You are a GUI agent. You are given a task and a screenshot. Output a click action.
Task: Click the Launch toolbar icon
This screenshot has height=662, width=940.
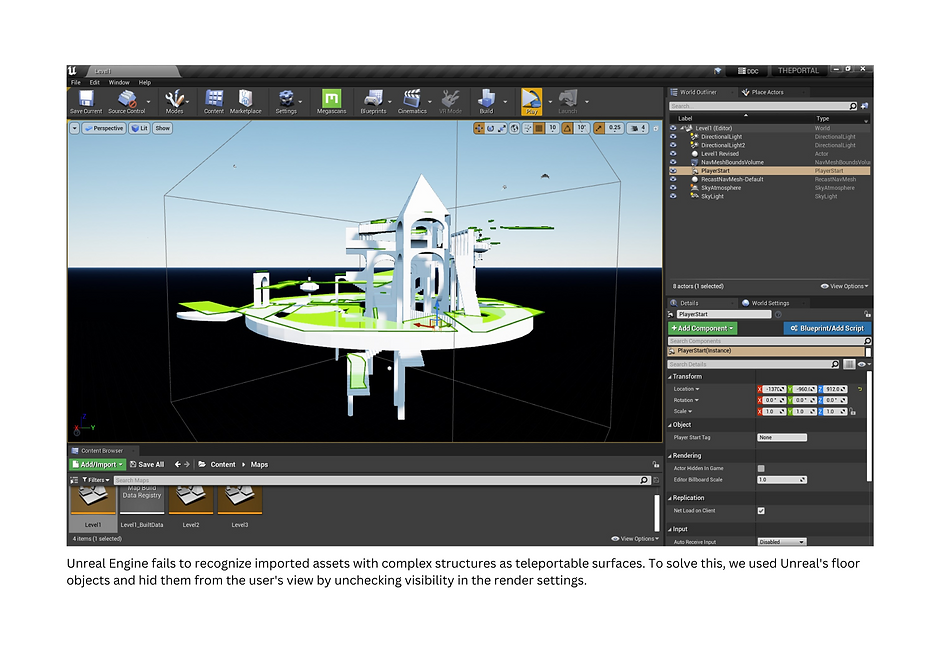click(568, 99)
